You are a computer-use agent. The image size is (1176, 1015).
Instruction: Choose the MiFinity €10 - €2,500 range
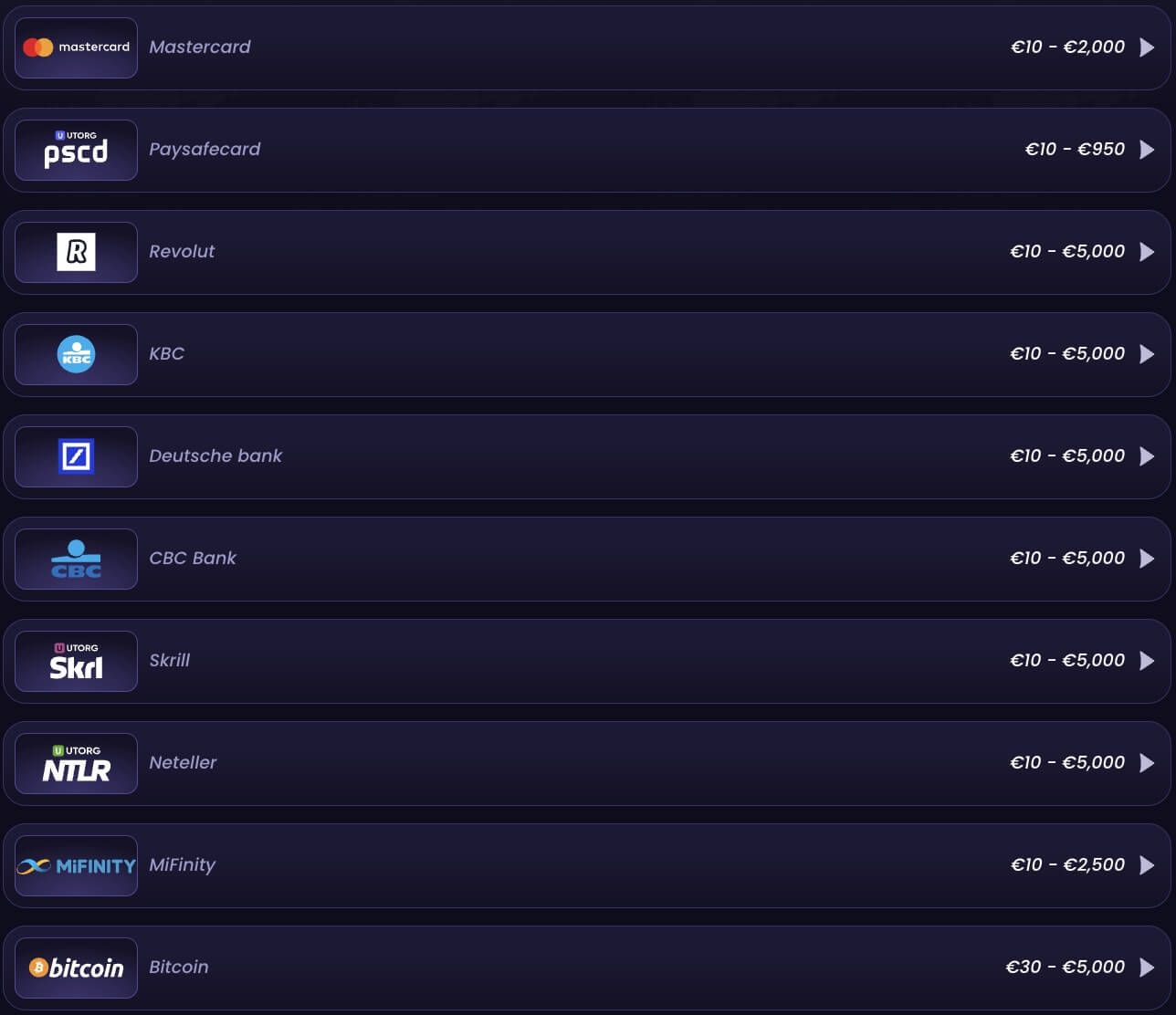click(1068, 865)
